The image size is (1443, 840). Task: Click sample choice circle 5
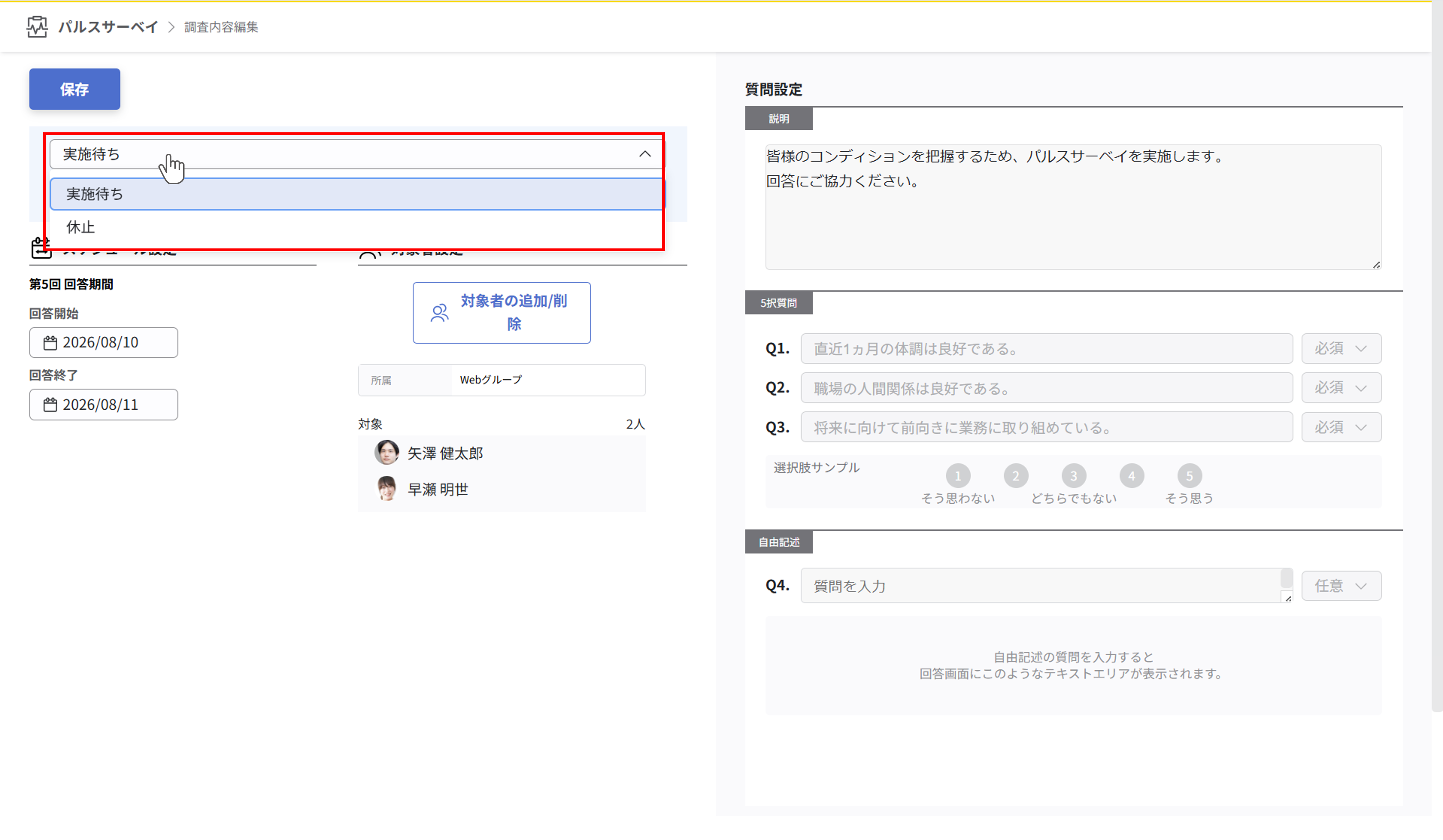pos(1189,476)
